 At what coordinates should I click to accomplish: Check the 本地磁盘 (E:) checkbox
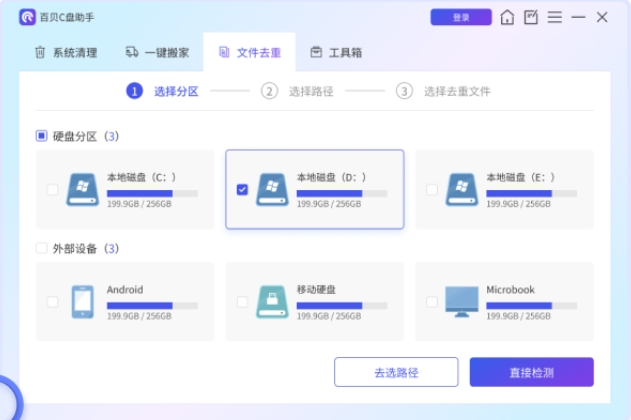point(432,189)
